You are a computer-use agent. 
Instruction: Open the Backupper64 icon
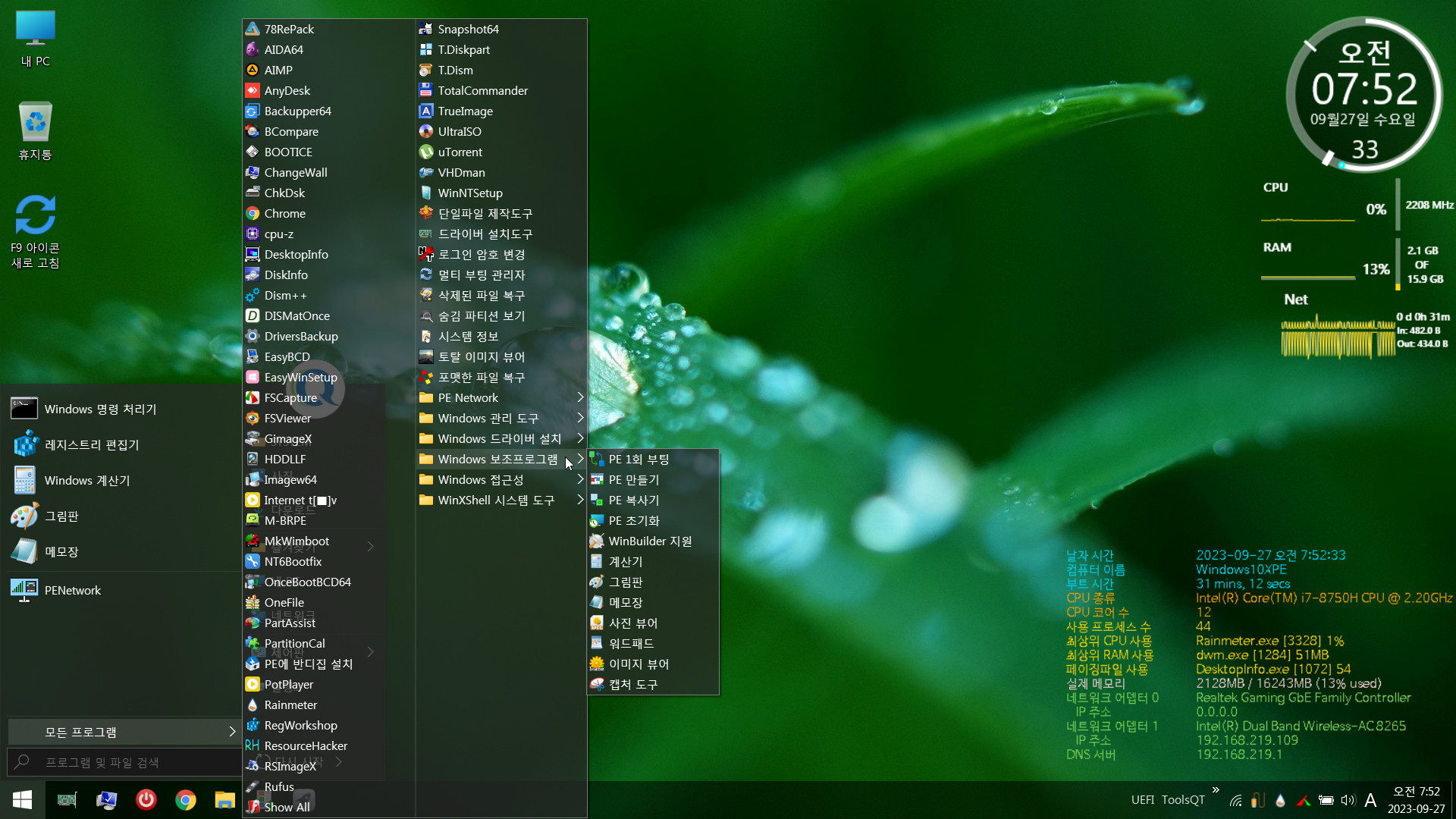[253, 111]
